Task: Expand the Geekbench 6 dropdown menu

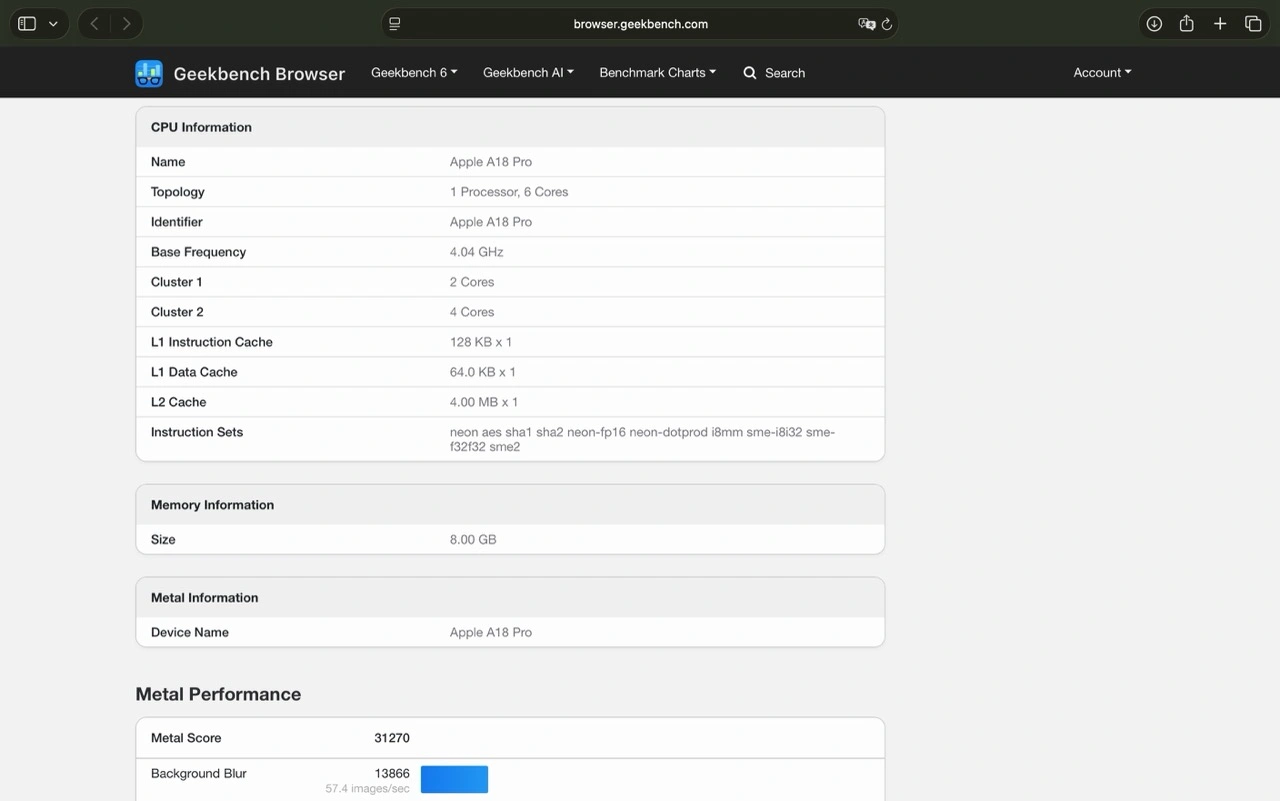Action: 414,73
